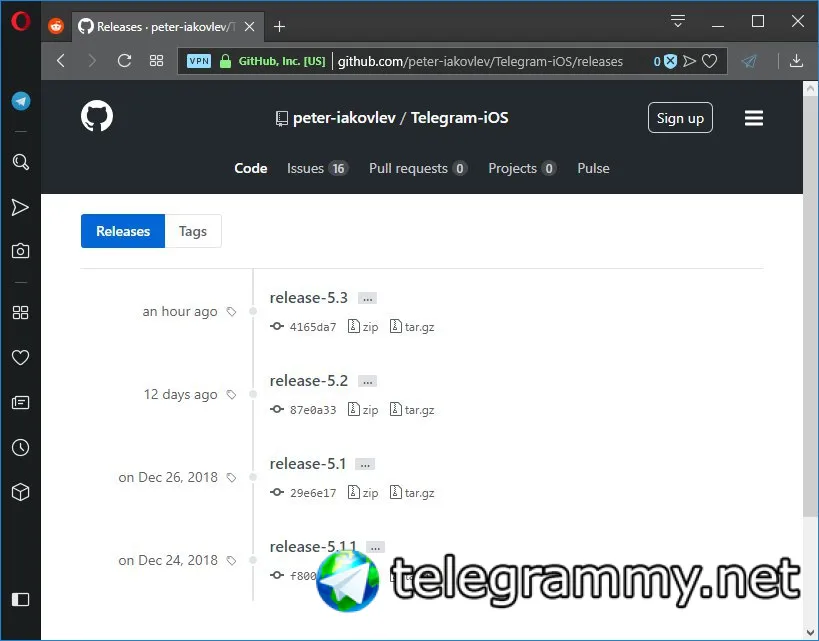819x641 pixels.
Task: Expand the ellipsis next to release-5.1
Action: (365, 464)
